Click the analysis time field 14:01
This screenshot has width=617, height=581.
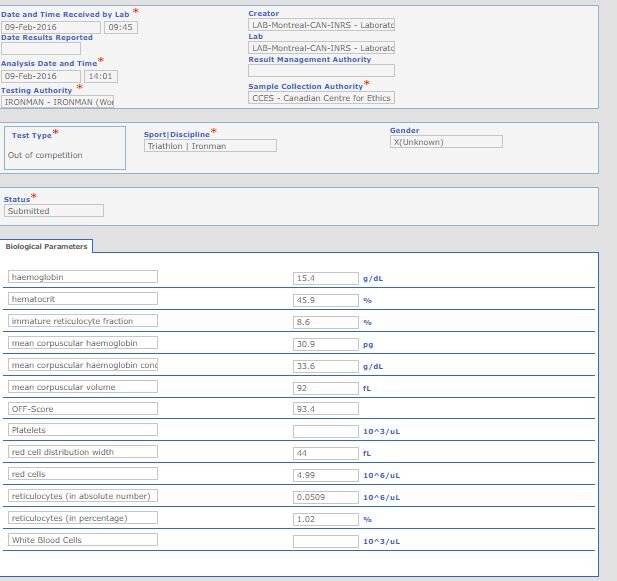(101, 76)
